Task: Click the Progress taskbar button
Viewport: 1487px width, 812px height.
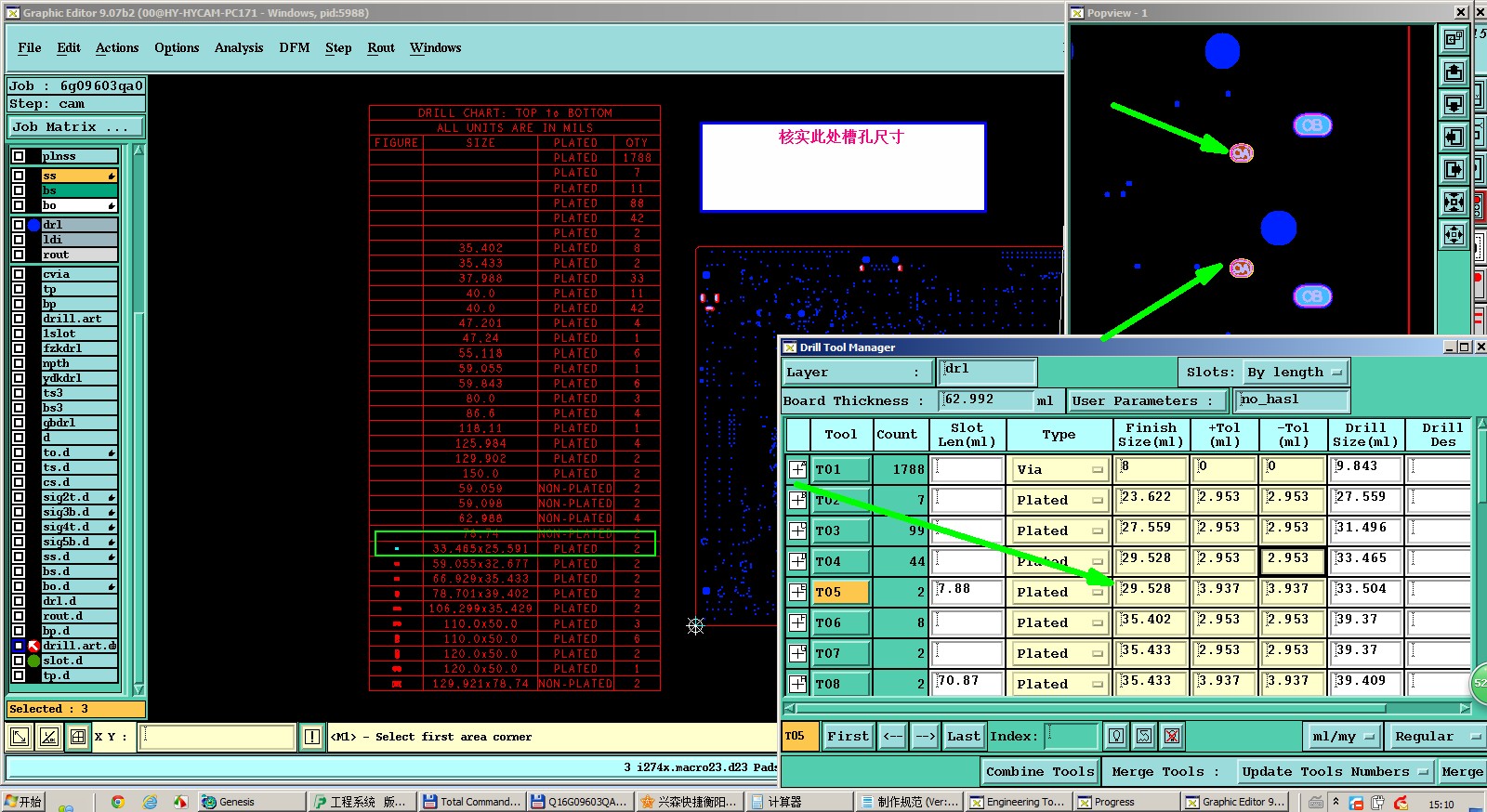Action: (x=1126, y=802)
